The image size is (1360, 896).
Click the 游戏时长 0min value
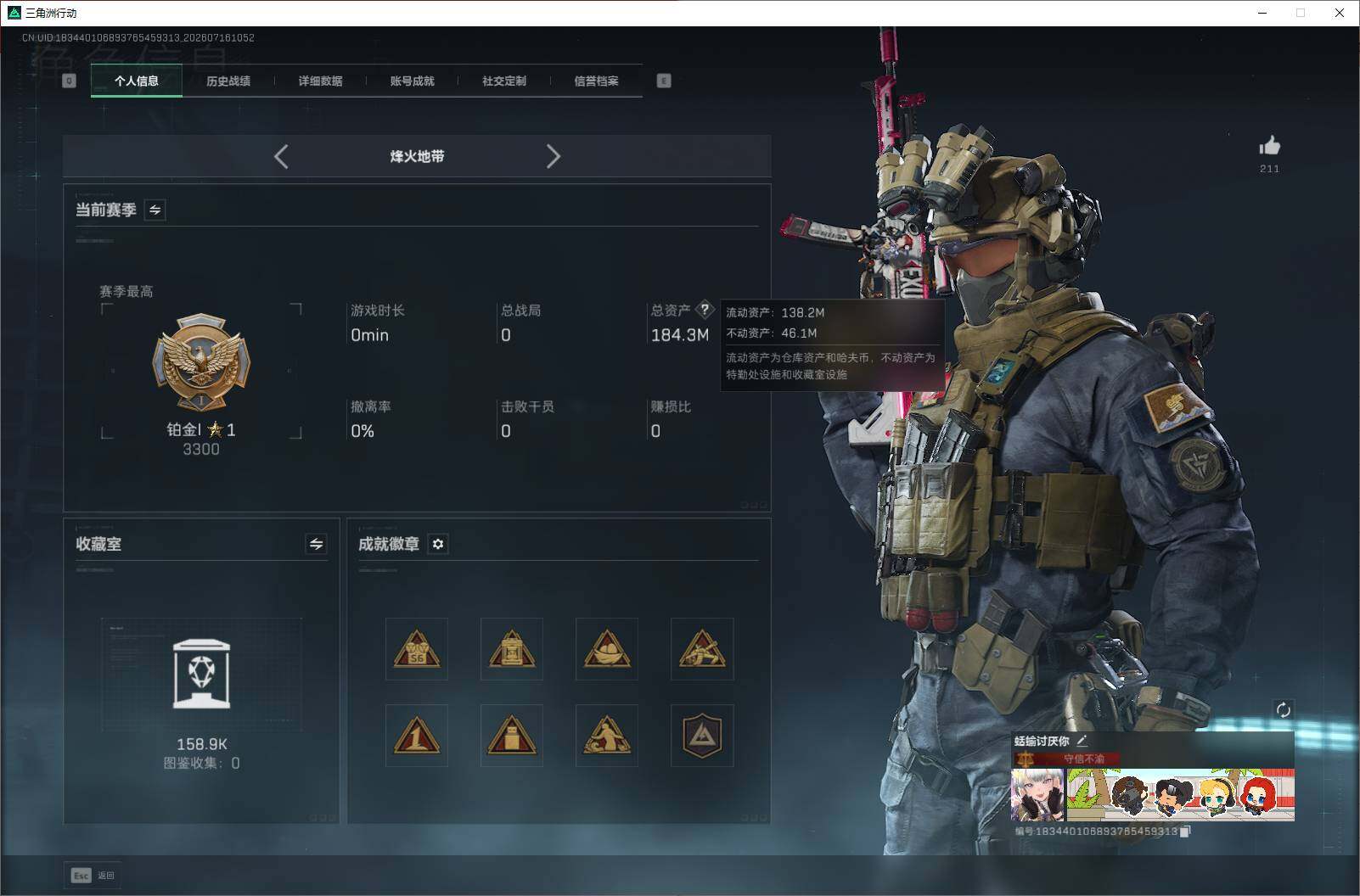click(370, 335)
